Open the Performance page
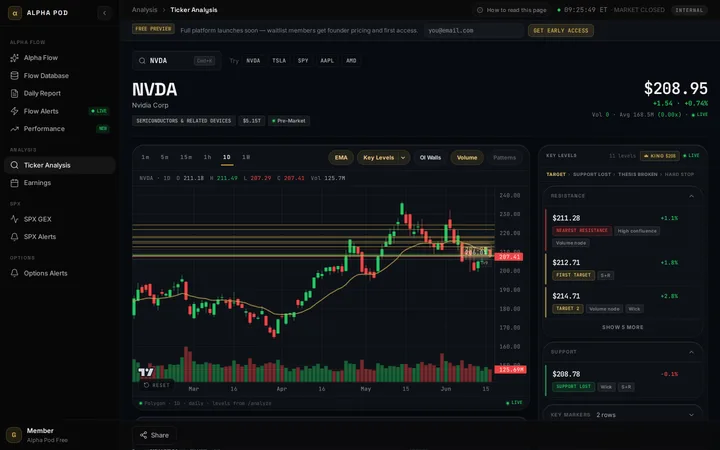This screenshot has width=720, height=450. click(60, 129)
